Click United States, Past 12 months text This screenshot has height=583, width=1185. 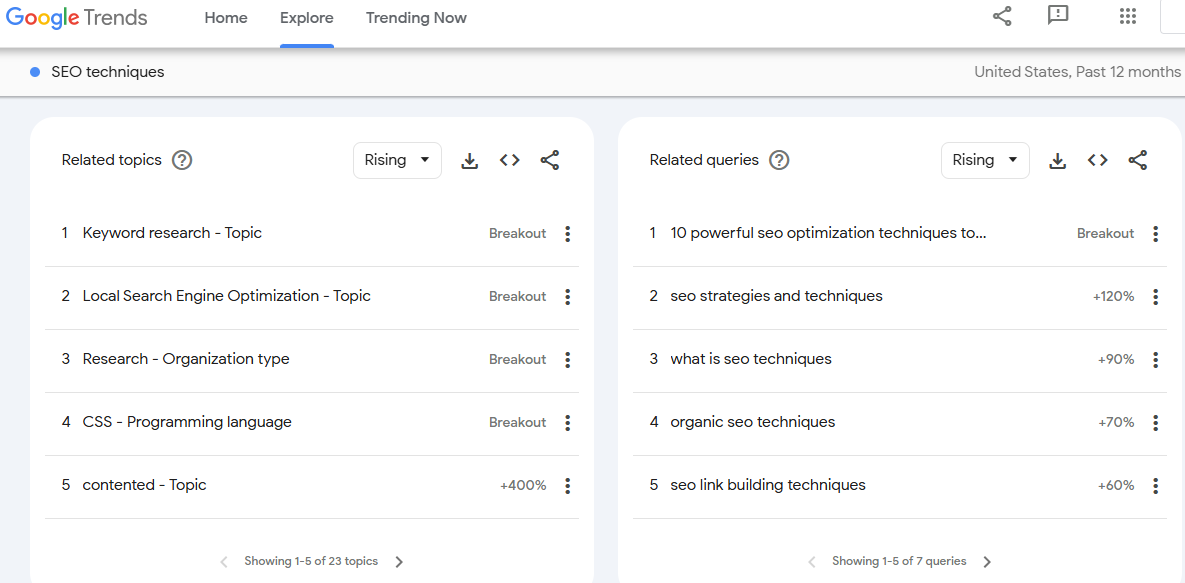tap(1077, 72)
